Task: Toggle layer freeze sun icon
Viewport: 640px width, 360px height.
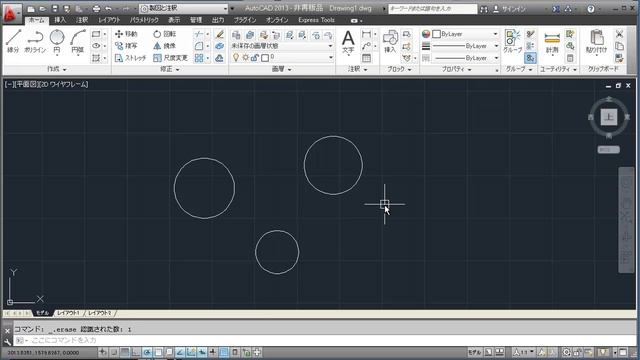Action: click(x=246, y=58)
